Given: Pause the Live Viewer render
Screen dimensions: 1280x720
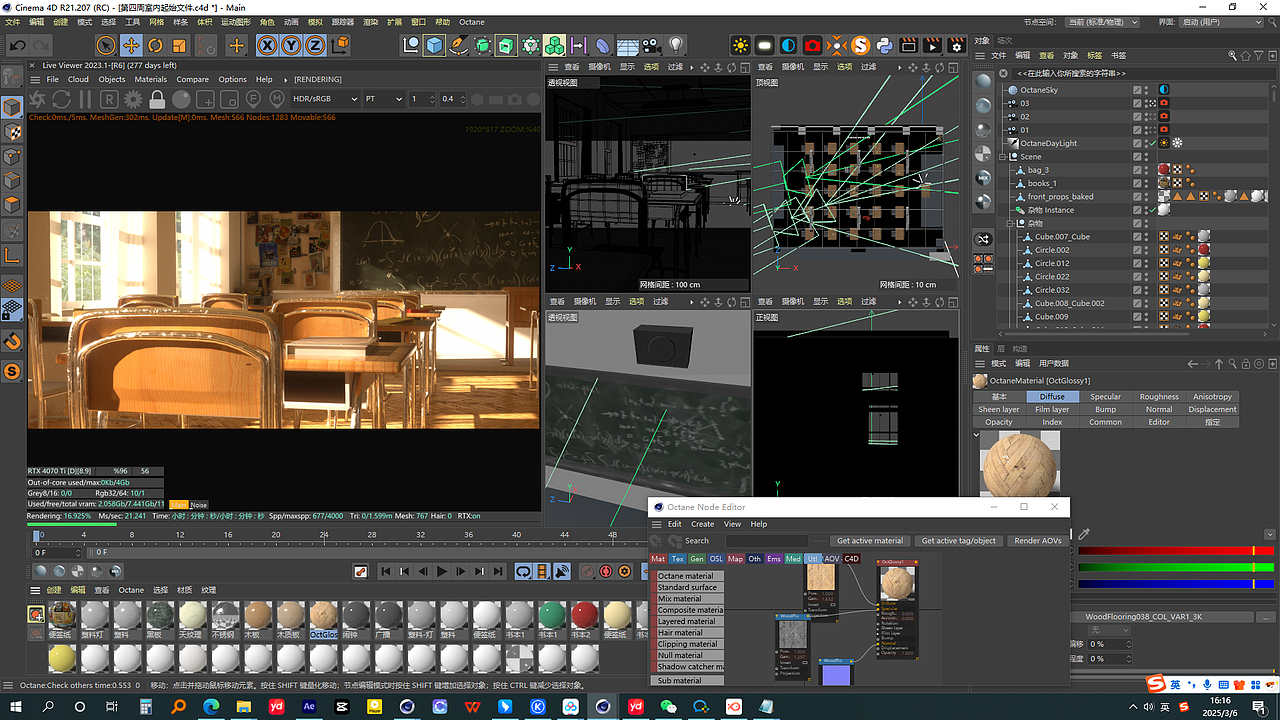Looking at the screenshot, I should point(86,99).
